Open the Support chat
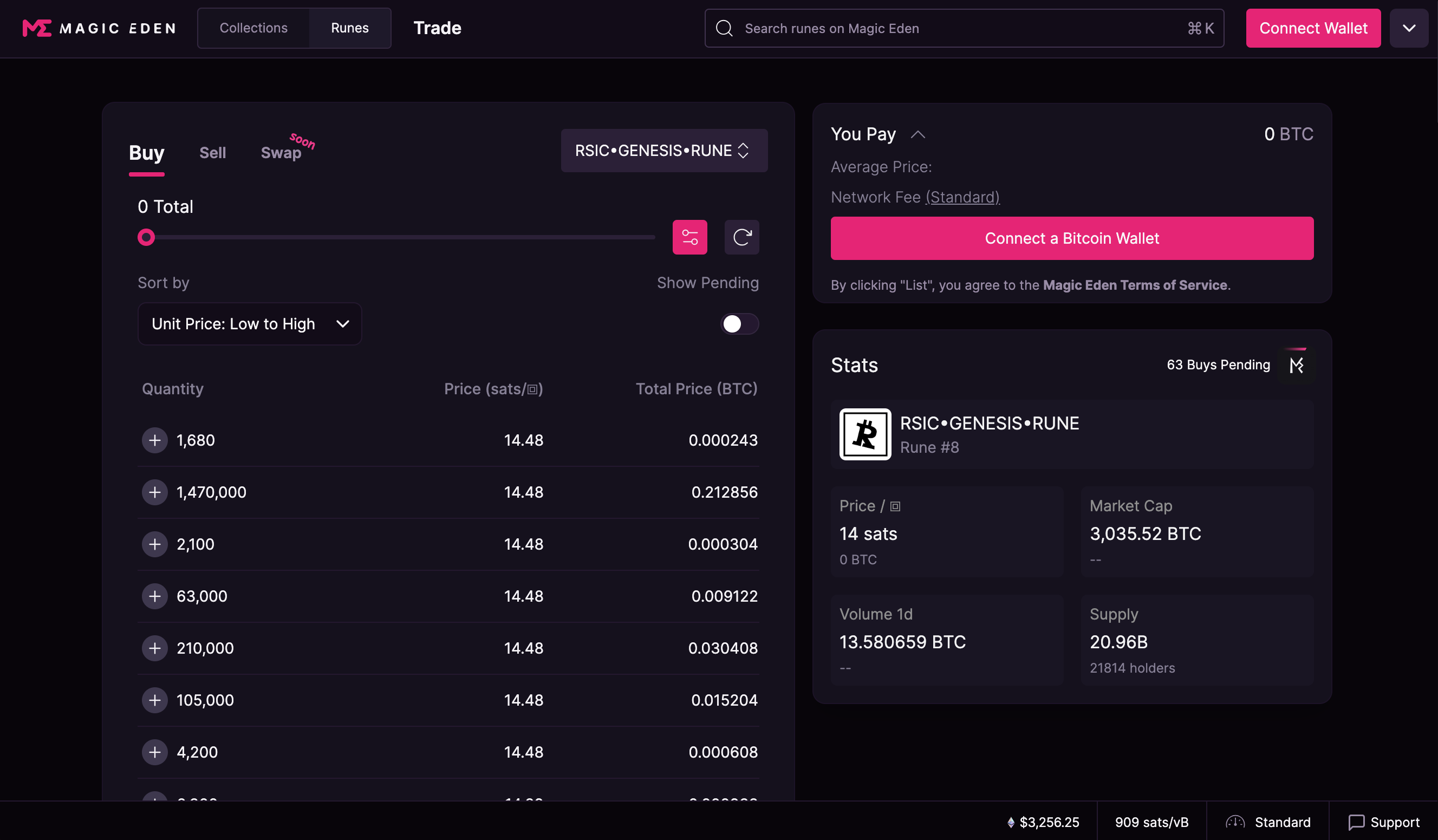Viewport: 1438px width, 840px height. (x=1383, y=822)
